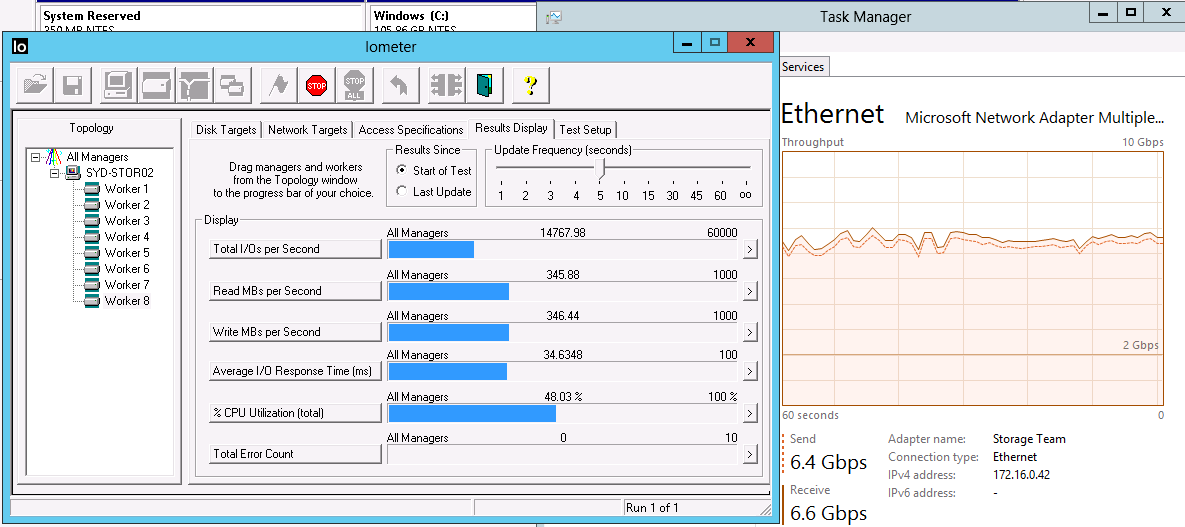Collapse the SYD-STOR02 manager node
This screenshot has height=527, width=1185.
point(54,173)
